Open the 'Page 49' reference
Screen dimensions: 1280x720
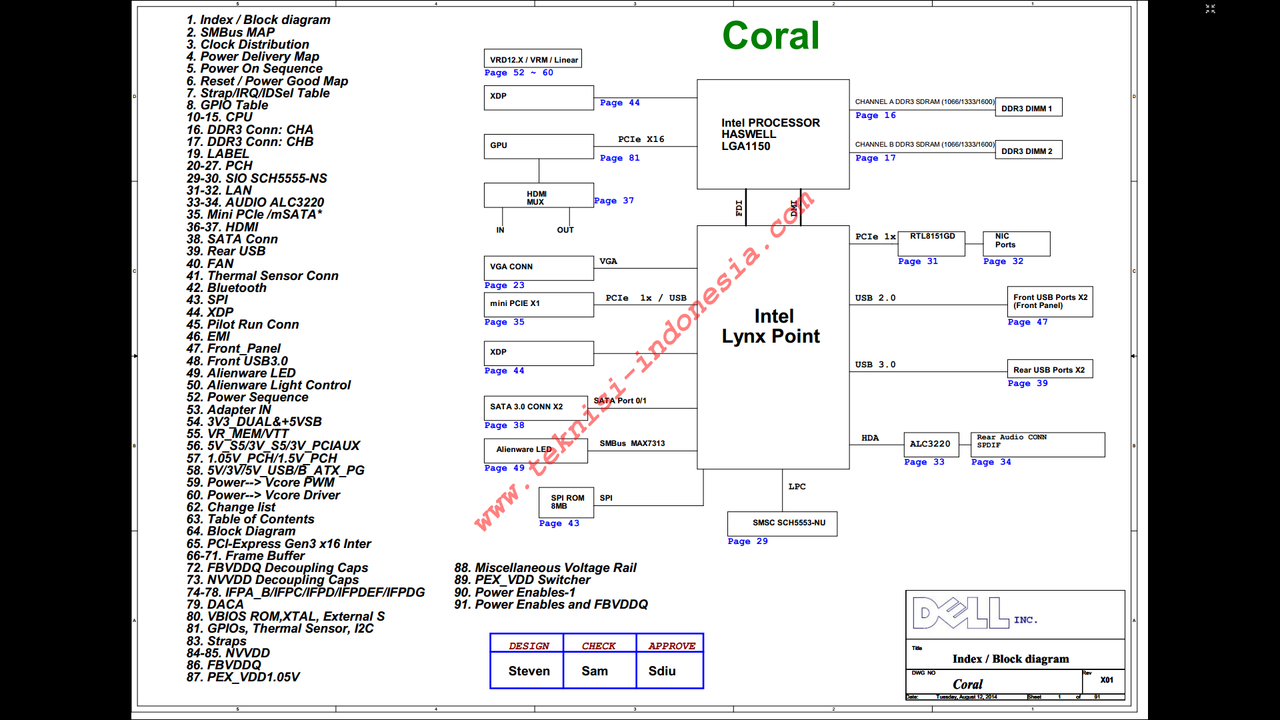tap(504, 468)
